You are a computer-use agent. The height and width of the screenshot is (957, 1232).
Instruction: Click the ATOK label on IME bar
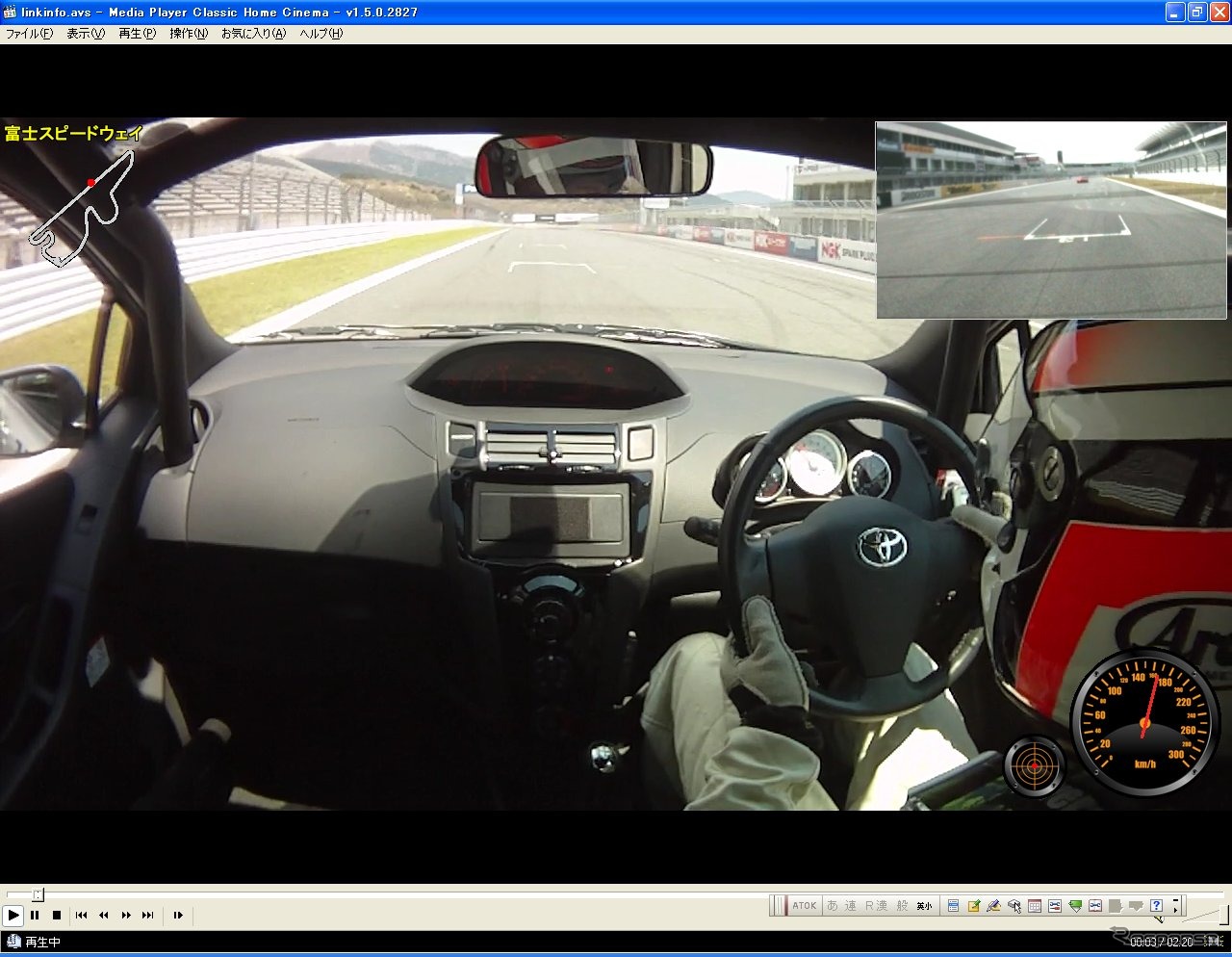(x=805, y=906)
